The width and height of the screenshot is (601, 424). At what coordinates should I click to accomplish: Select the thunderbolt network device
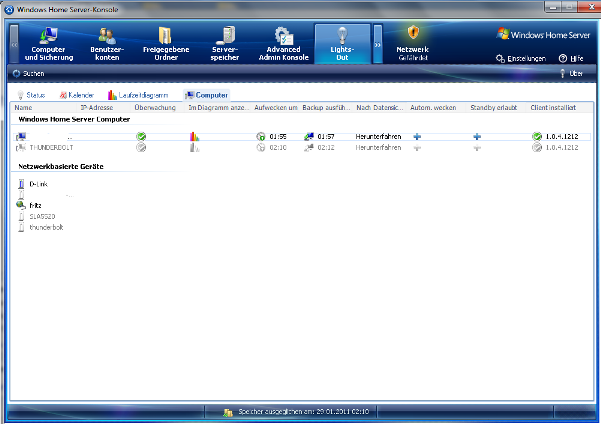(46, 227)
